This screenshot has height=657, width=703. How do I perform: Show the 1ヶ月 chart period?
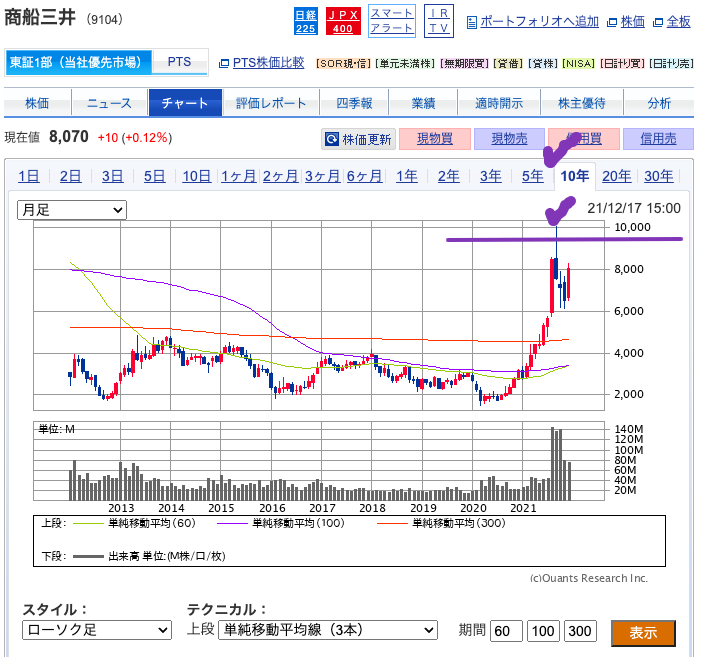click(x=239, y=176)
